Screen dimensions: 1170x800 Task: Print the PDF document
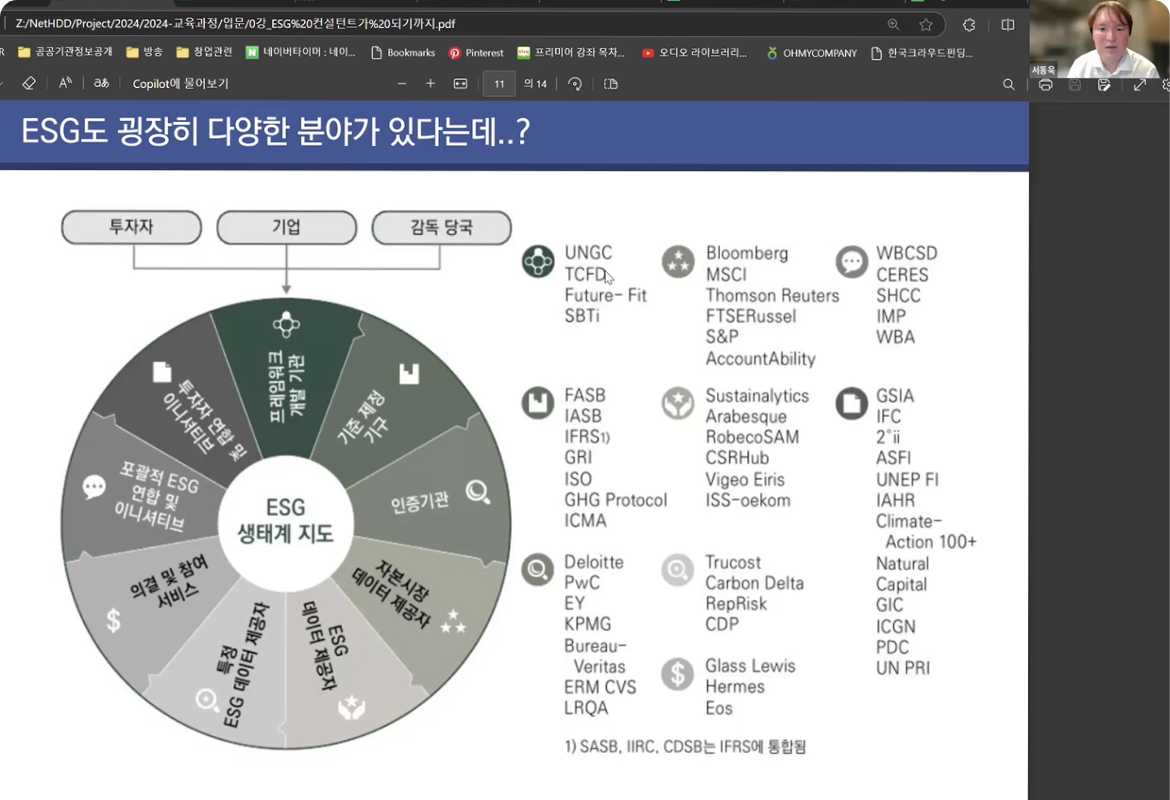1045,84
